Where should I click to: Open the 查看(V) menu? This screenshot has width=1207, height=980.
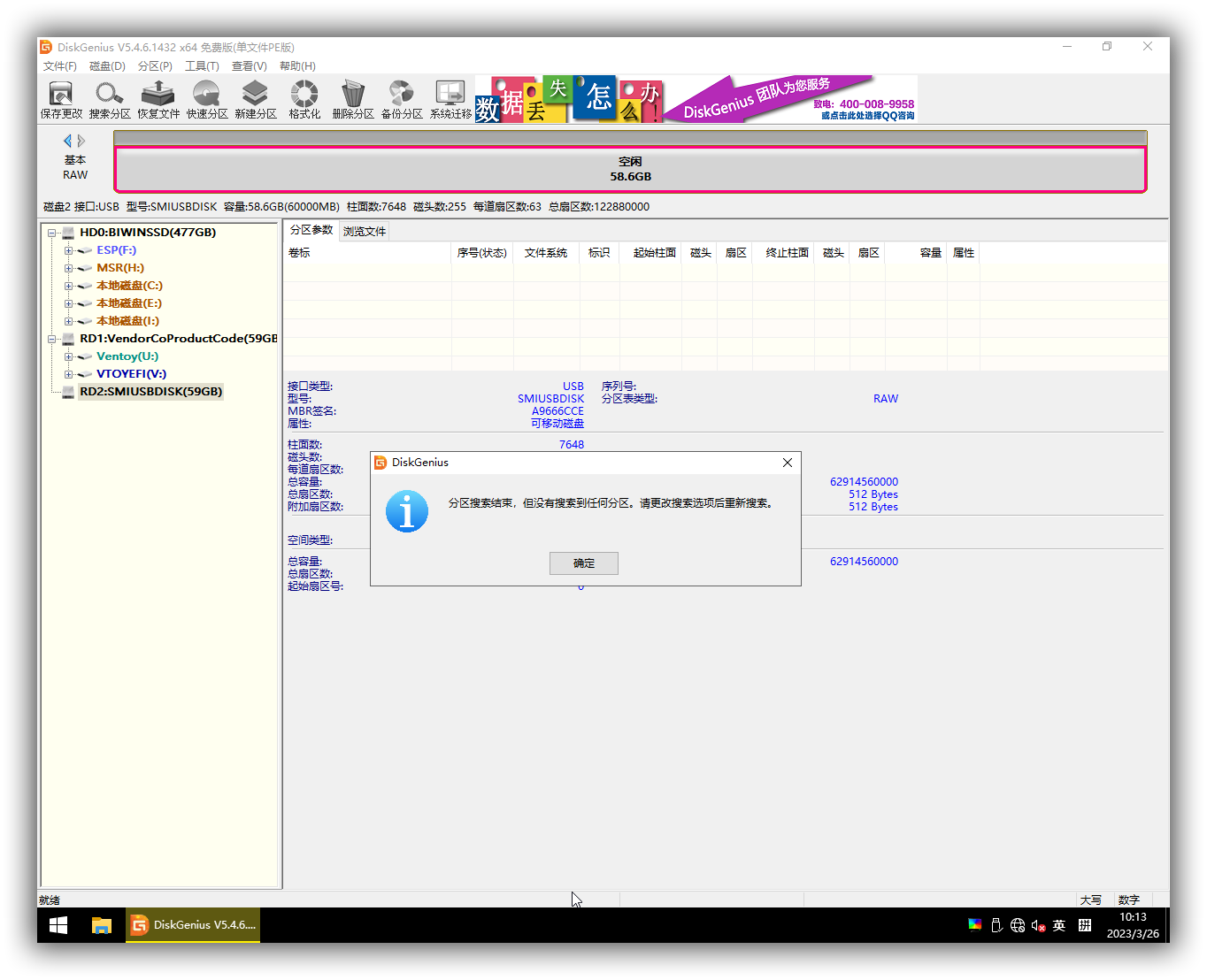point(250,66)
